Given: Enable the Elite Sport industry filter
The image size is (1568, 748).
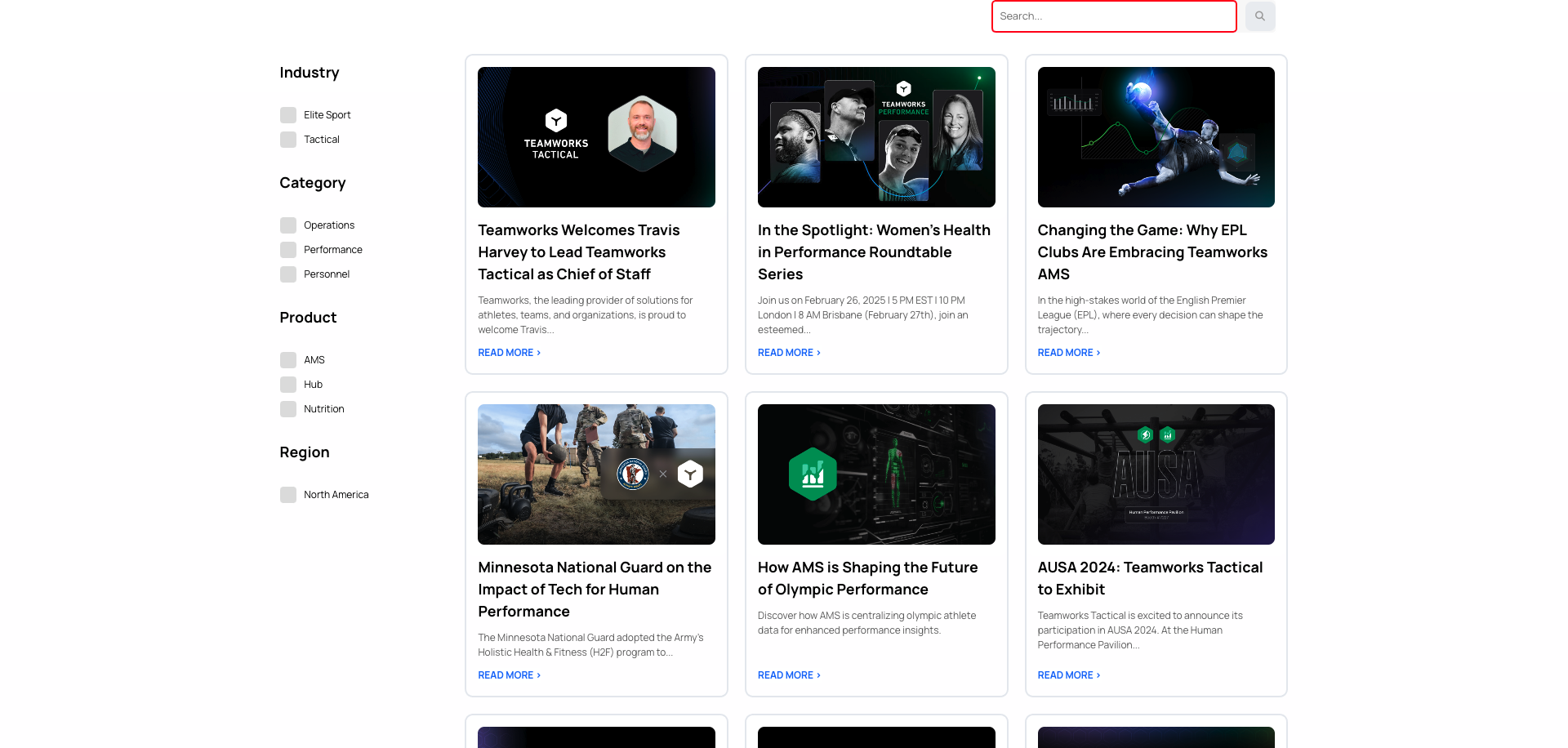Looking at the screenshot, I should pyautogui.click(x=287, y=114).
